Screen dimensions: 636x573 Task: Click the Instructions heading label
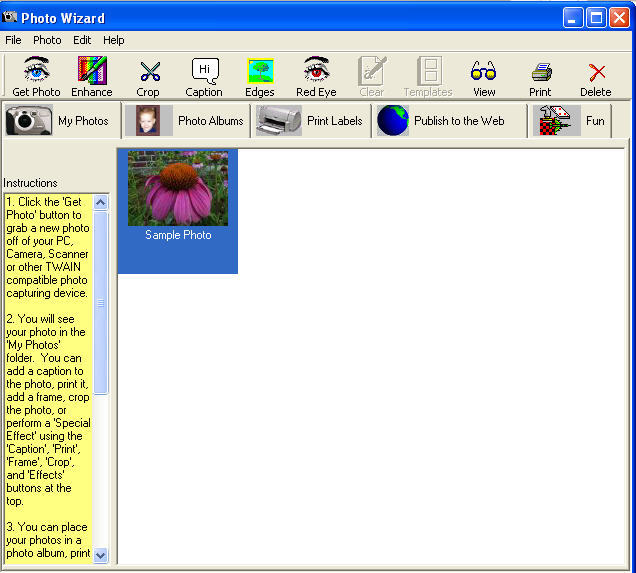click(x=30, y=183)
